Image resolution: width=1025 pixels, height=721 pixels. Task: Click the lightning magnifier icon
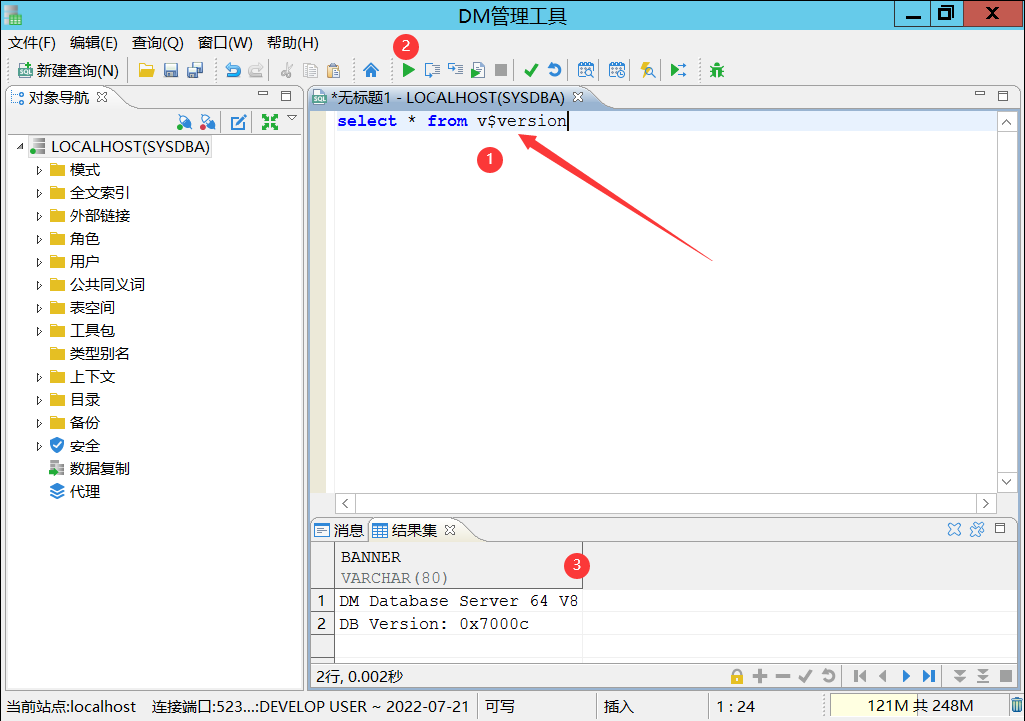coord(647,70)
